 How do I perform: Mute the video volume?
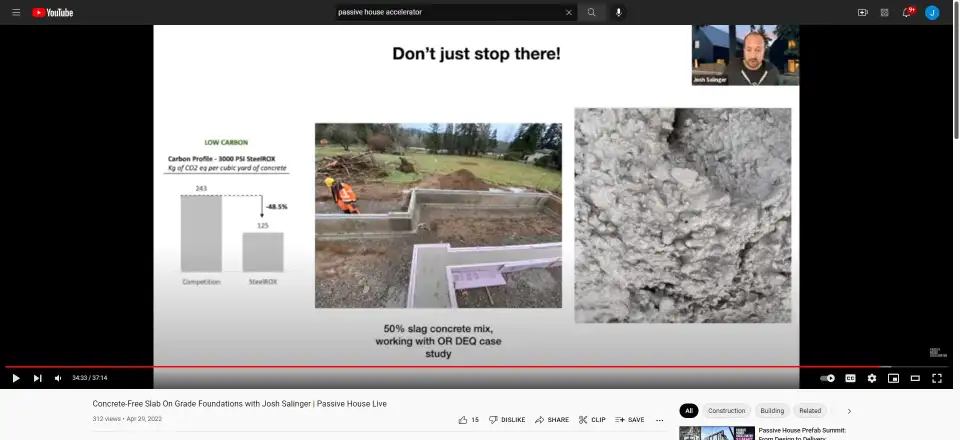[58, 378]
